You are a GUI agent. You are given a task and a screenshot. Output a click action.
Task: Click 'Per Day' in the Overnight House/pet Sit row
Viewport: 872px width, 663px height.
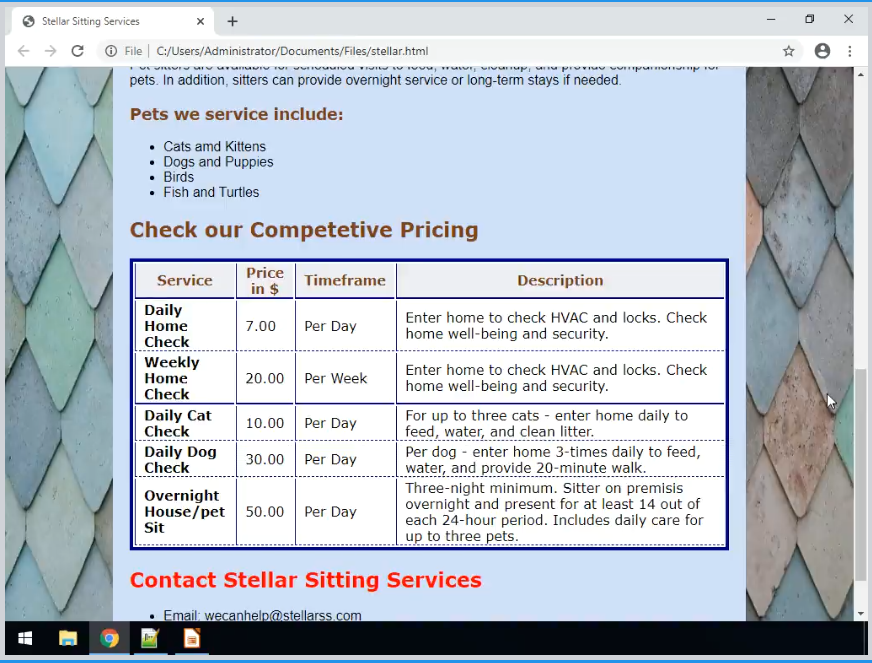pyautogui.click(x=345, y=512)
